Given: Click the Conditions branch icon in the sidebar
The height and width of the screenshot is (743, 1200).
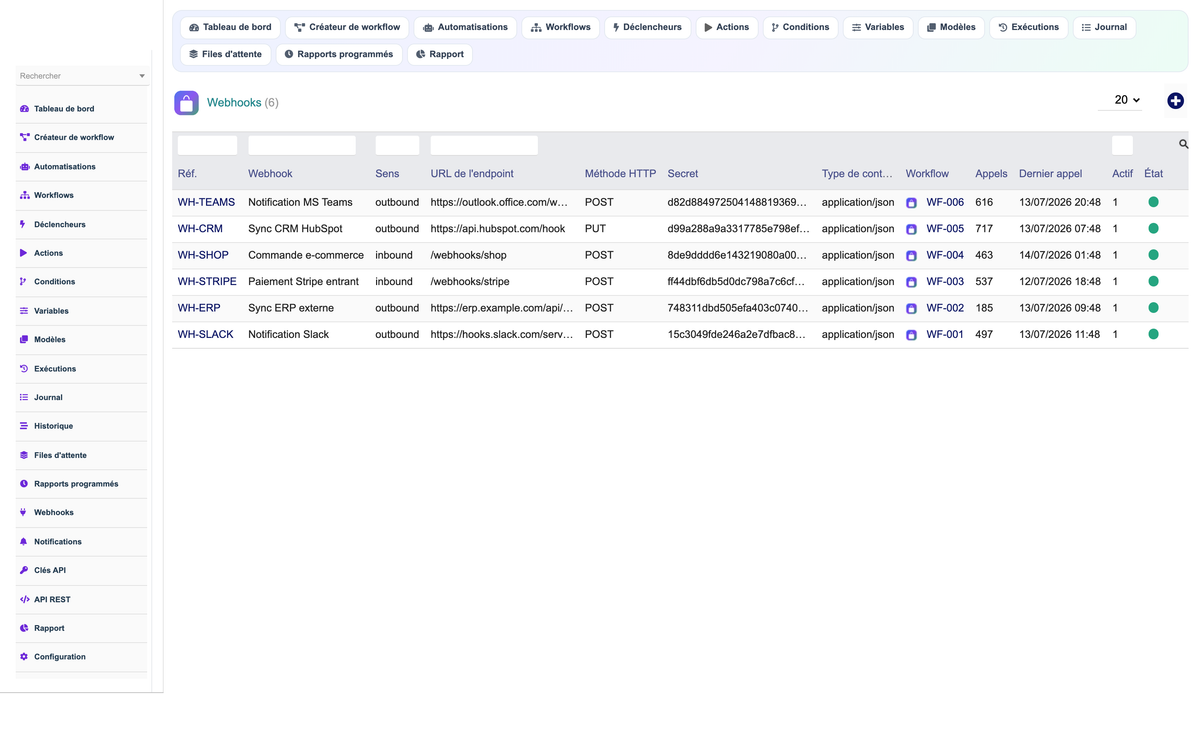Looking at the screenshot, I should point(24,282).
